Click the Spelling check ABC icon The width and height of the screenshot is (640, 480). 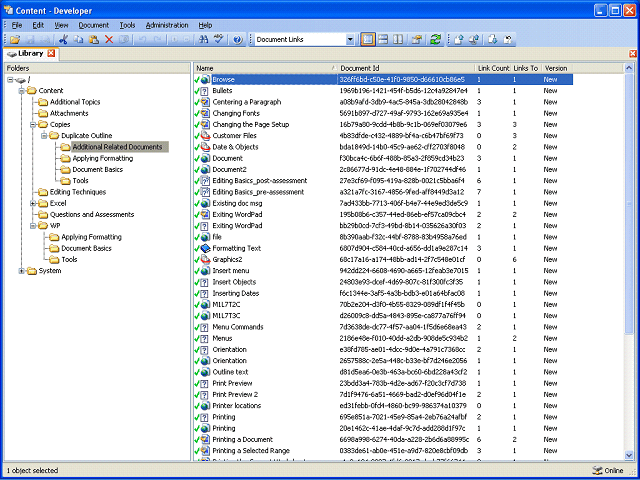click(220, 40)
